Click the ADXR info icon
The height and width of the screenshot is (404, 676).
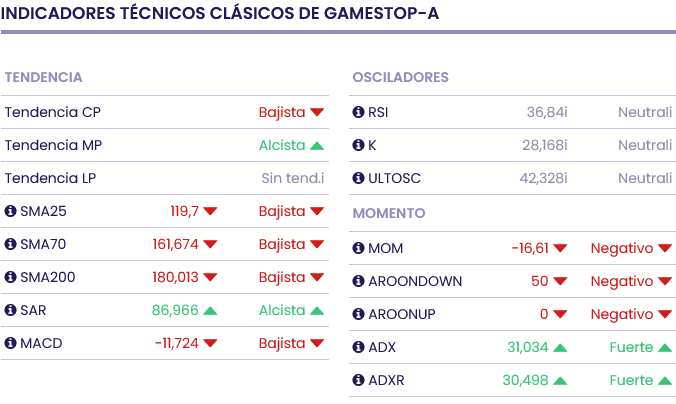pyautogui.click(x=359, y=380)
